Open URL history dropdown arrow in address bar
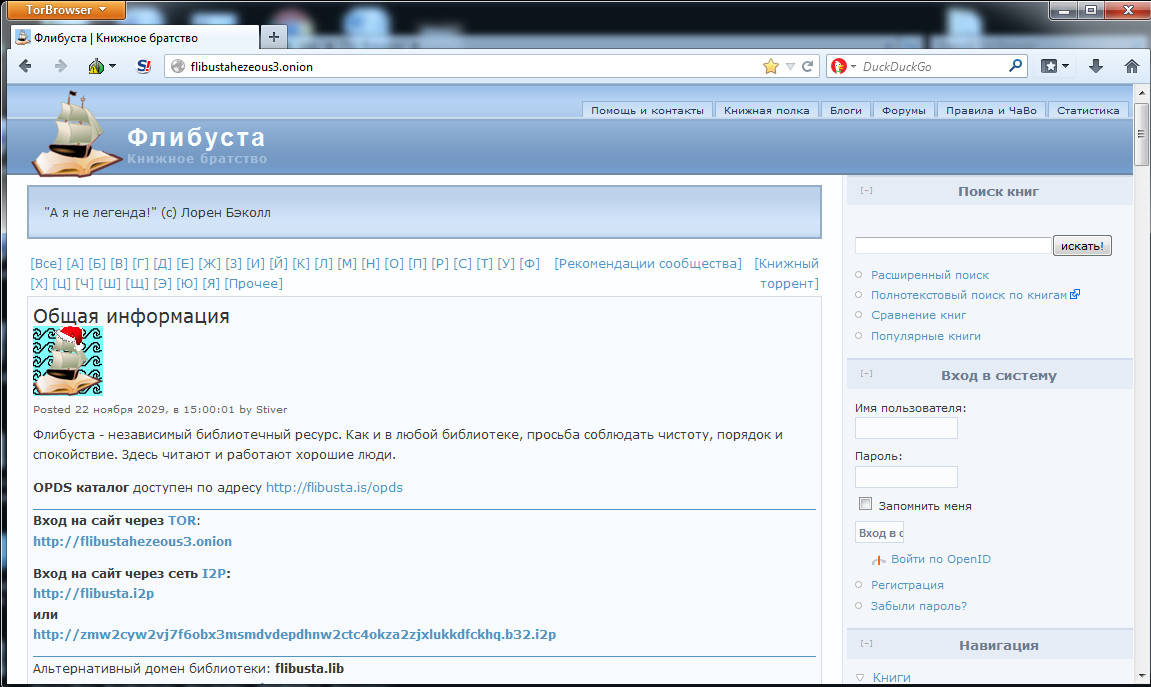Viewport: 1151px width, 687px height. tap(791, 66)
